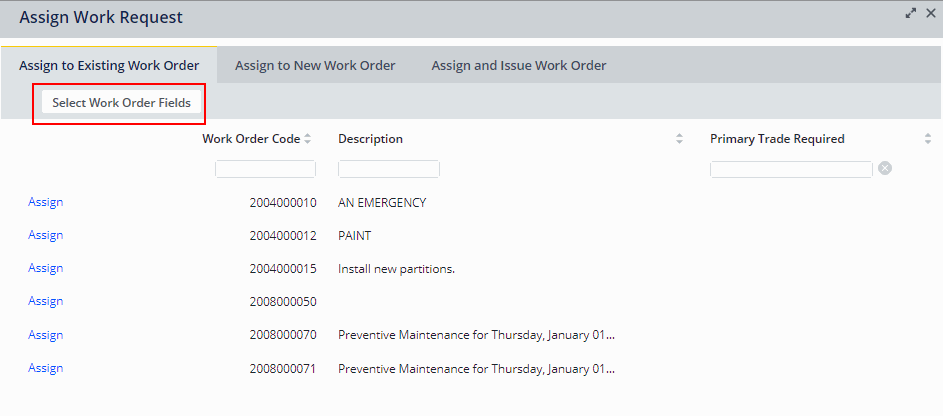
Task: Assign to the PAINT work order
Action: (46, 235)
